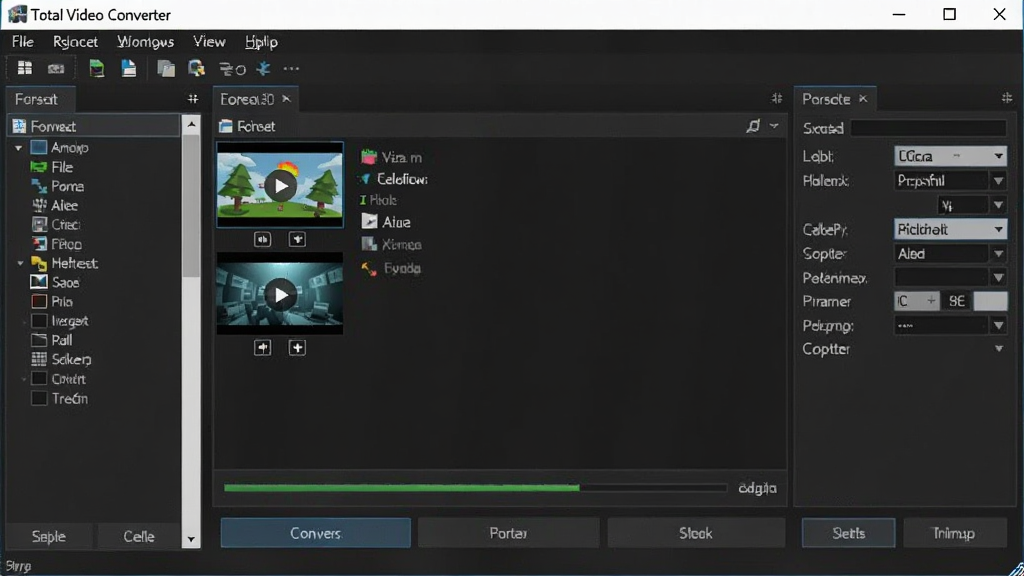The width and height of the screenshot is (1024, 576).
Task: Select the Celoflow list item
Action: coord(394,179)
